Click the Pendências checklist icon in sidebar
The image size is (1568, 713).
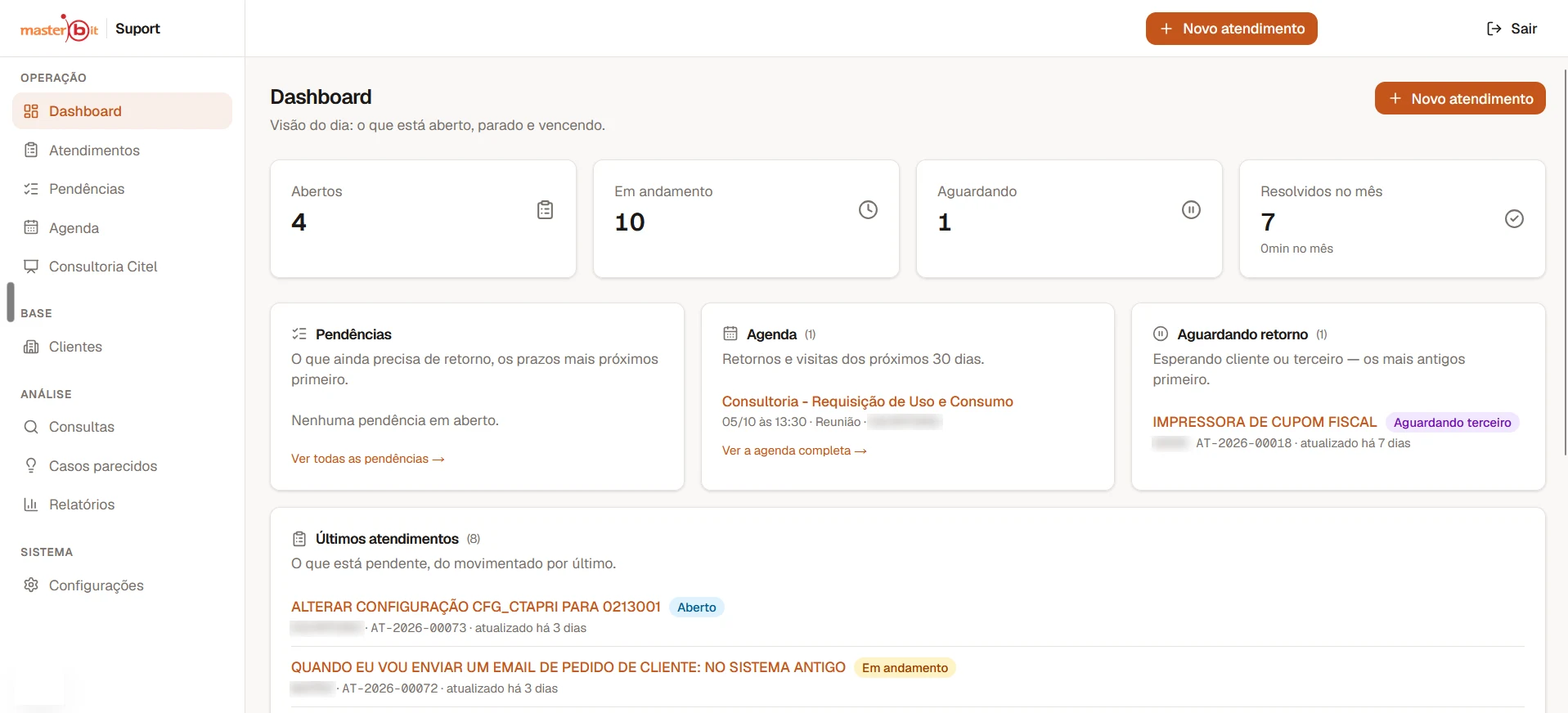coord(31,189)
